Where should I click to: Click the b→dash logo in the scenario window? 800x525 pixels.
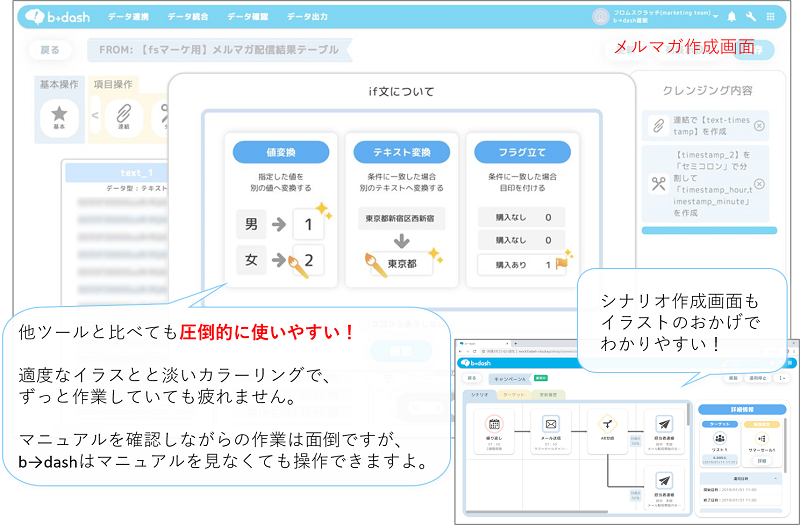click(x=476, y=363)
